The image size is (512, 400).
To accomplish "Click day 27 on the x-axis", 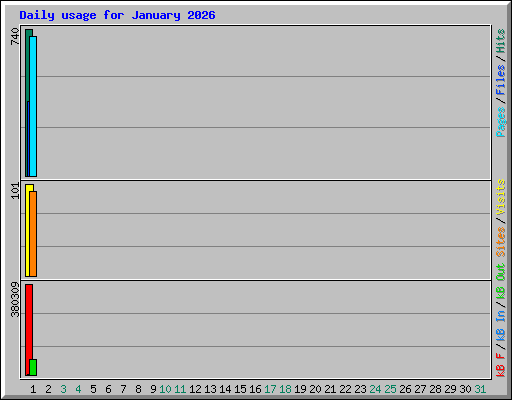I will click(x=420, y=389).
